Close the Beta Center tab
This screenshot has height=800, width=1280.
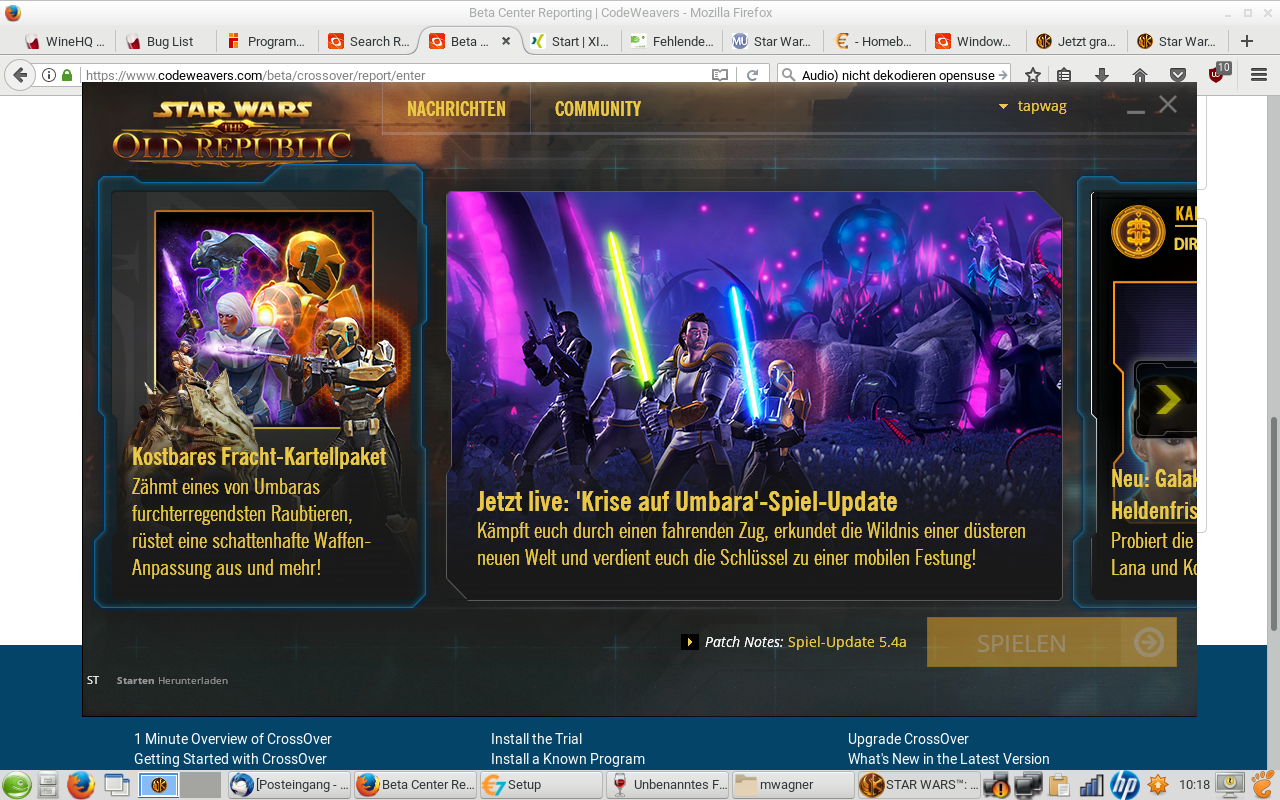coord(506,41)
